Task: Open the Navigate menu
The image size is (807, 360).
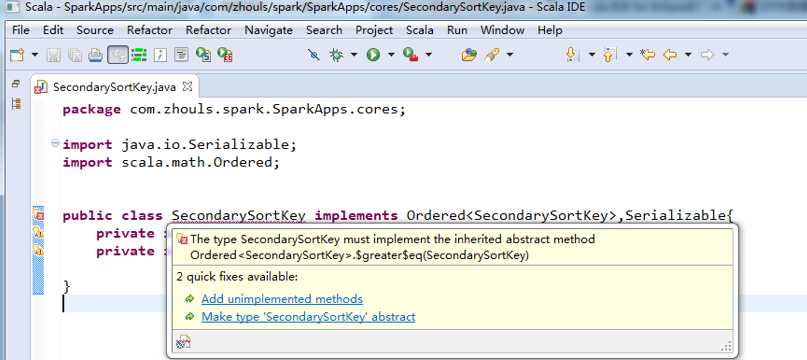Action: pyautogui.click(x=269, y=30)
